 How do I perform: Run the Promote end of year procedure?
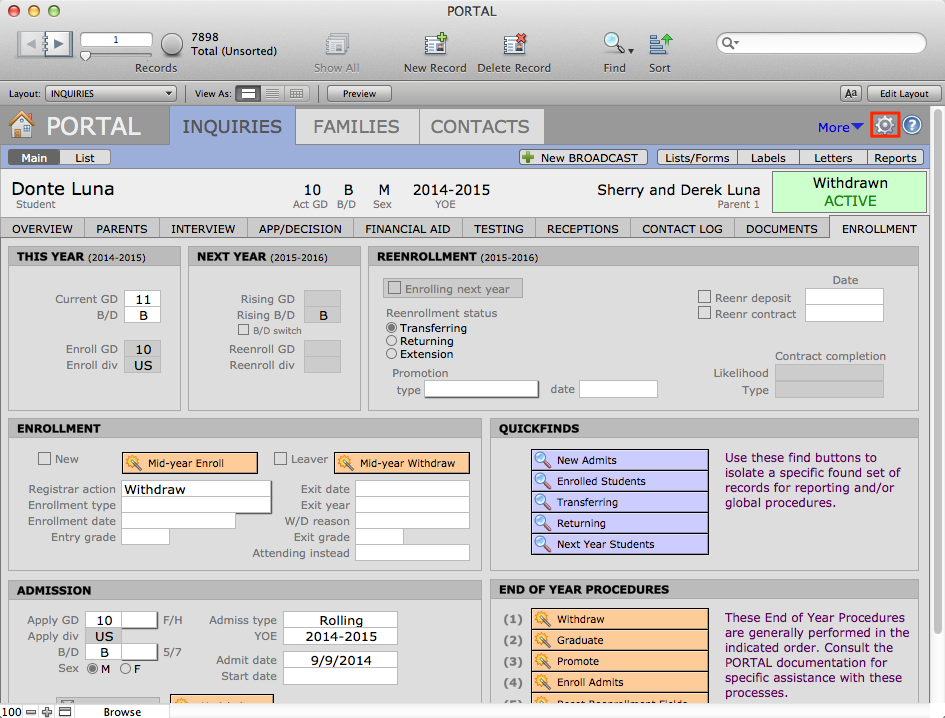tap(620, 661)
